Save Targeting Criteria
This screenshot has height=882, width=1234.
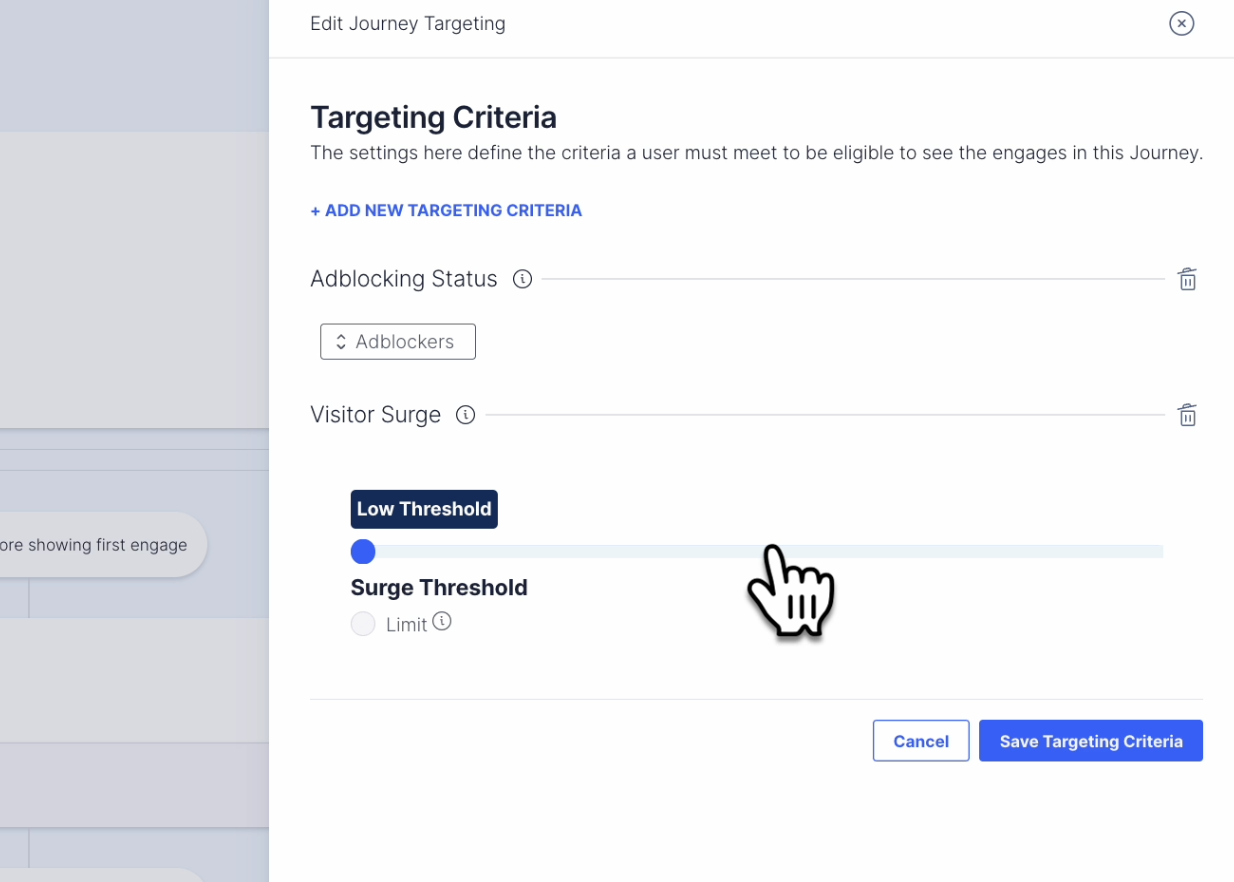point(1091,741)
